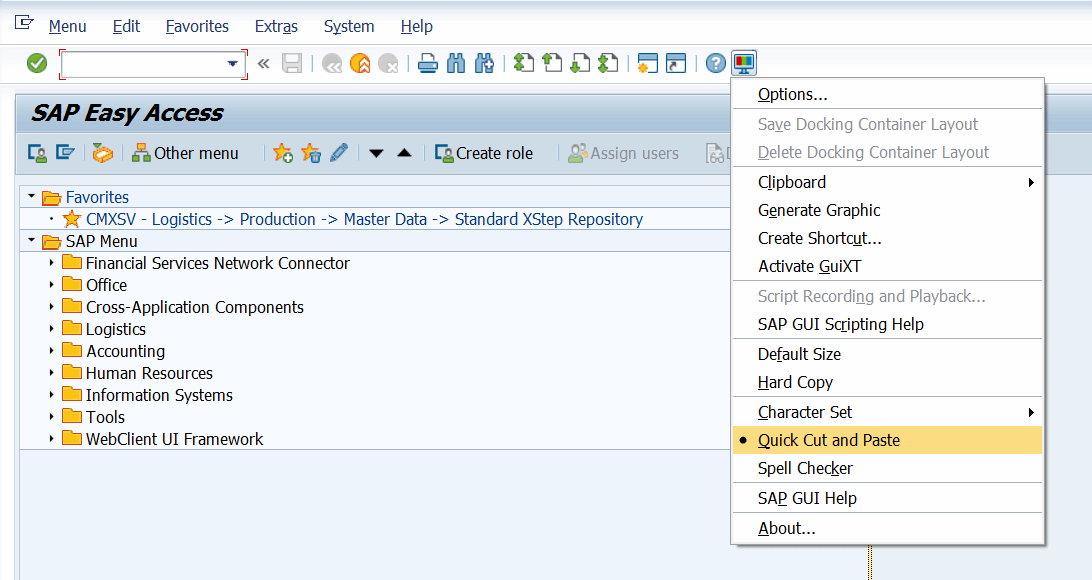Select Default Size menu entry
The width and height of the screenshot is (1092, 580).
pyautogui.click(x=887, y=354)
